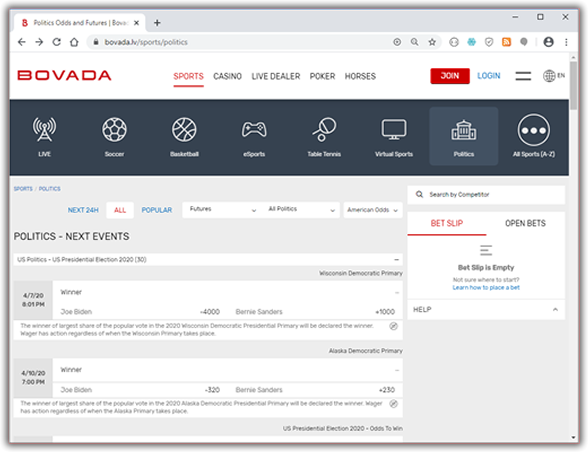Collapse the Wisconsin Winner market

pos(397,292)
